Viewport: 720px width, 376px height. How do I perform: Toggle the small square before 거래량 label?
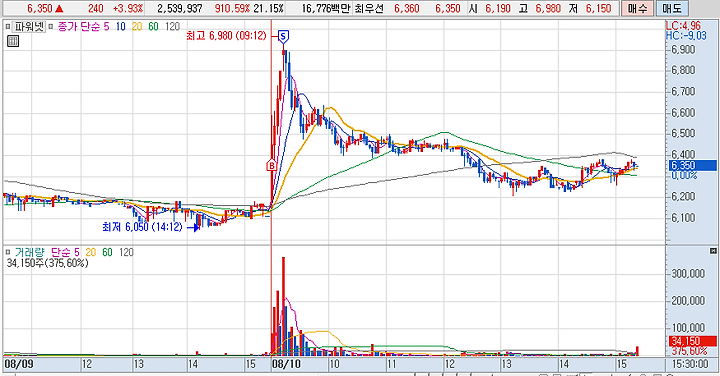7,252
